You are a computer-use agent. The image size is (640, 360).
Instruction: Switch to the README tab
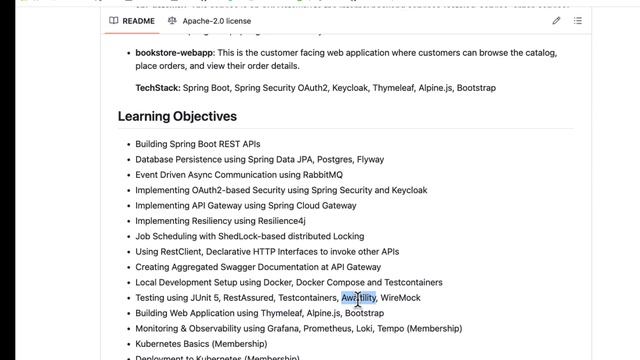click(132, 21)
